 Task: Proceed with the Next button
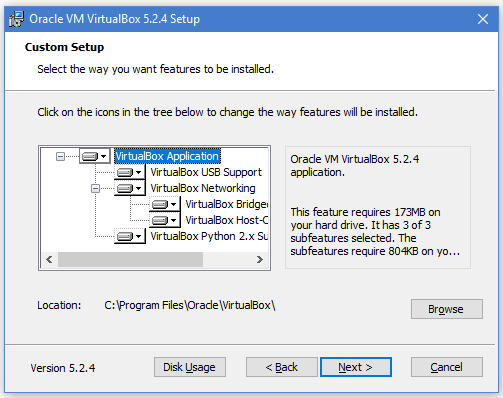(x=356, y=367)
